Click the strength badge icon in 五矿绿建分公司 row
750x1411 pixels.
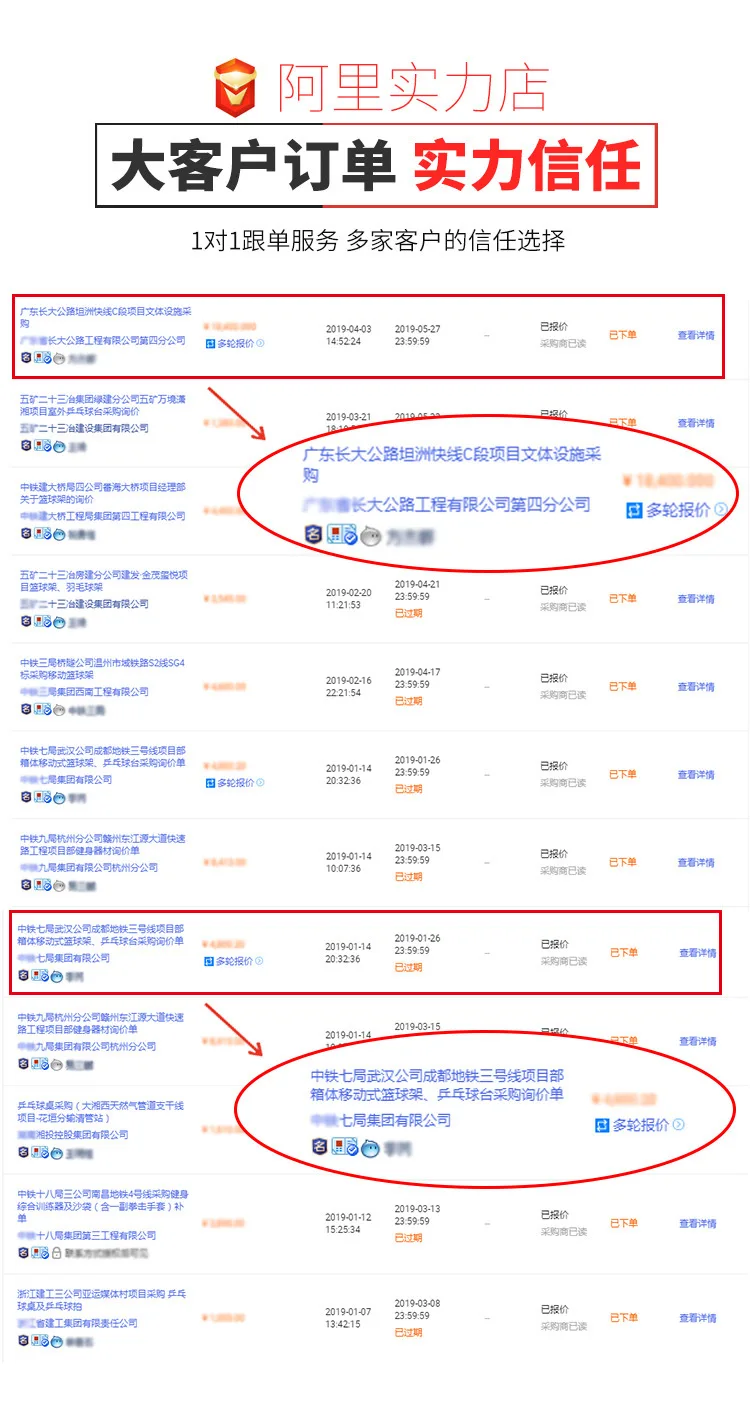click(x=26, y=445)
